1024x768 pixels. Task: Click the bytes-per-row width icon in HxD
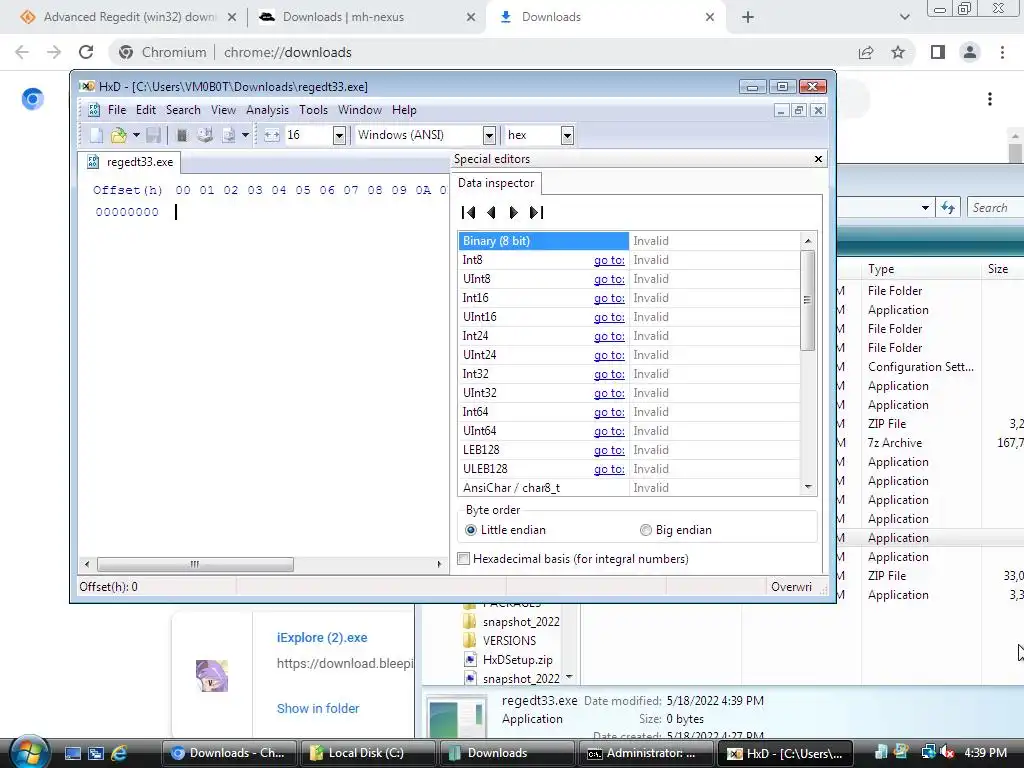click(272, 135)
